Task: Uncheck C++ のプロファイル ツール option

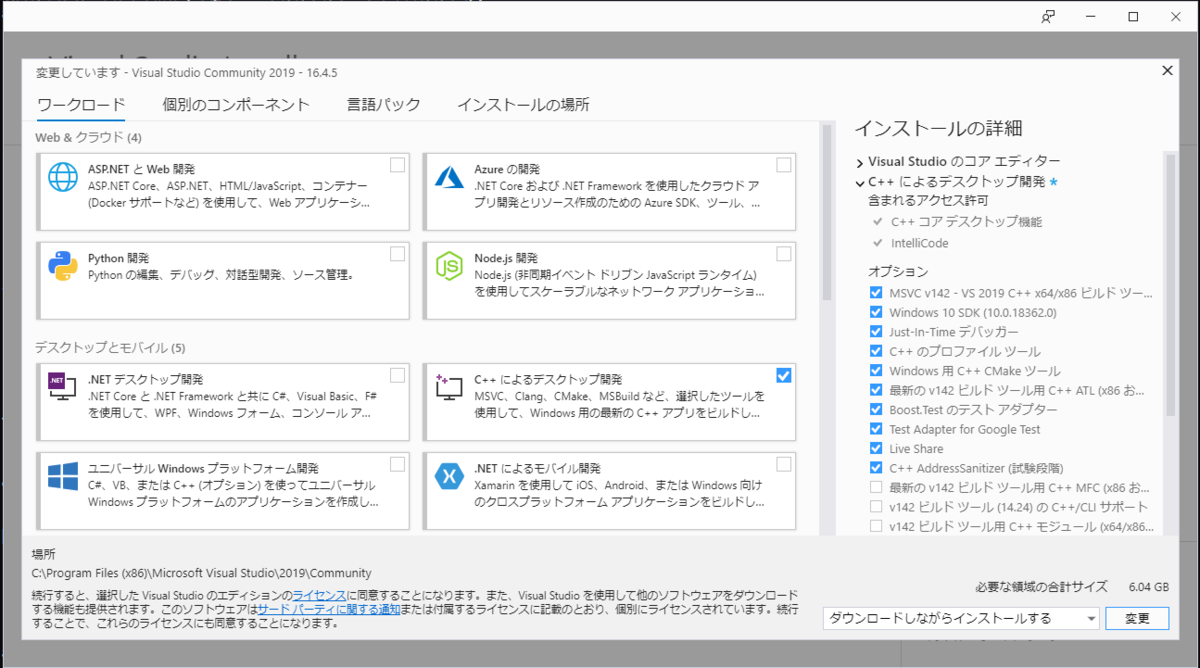Action: 876,351
